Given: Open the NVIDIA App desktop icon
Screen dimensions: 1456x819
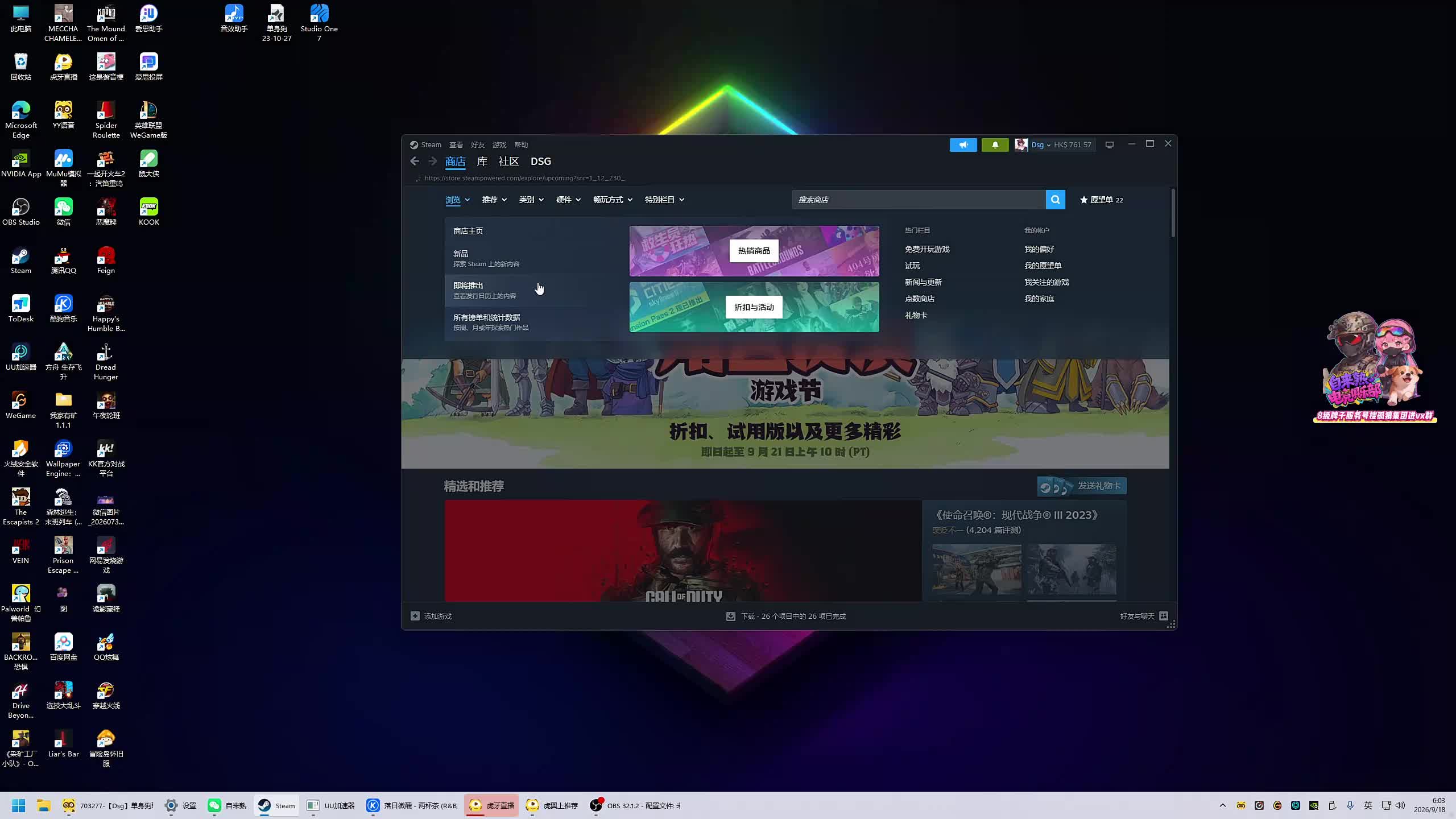Looking at the screenshot, I should [21, 164].
